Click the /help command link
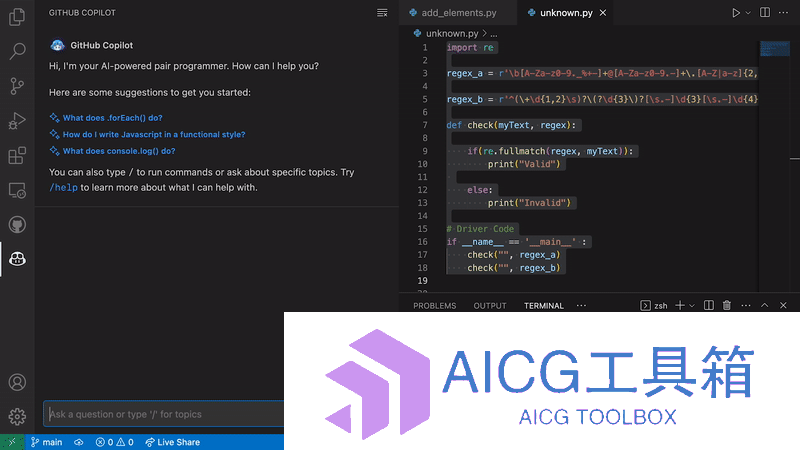The width and height of the screenshot is (800, 450). [x=63, y=187]
